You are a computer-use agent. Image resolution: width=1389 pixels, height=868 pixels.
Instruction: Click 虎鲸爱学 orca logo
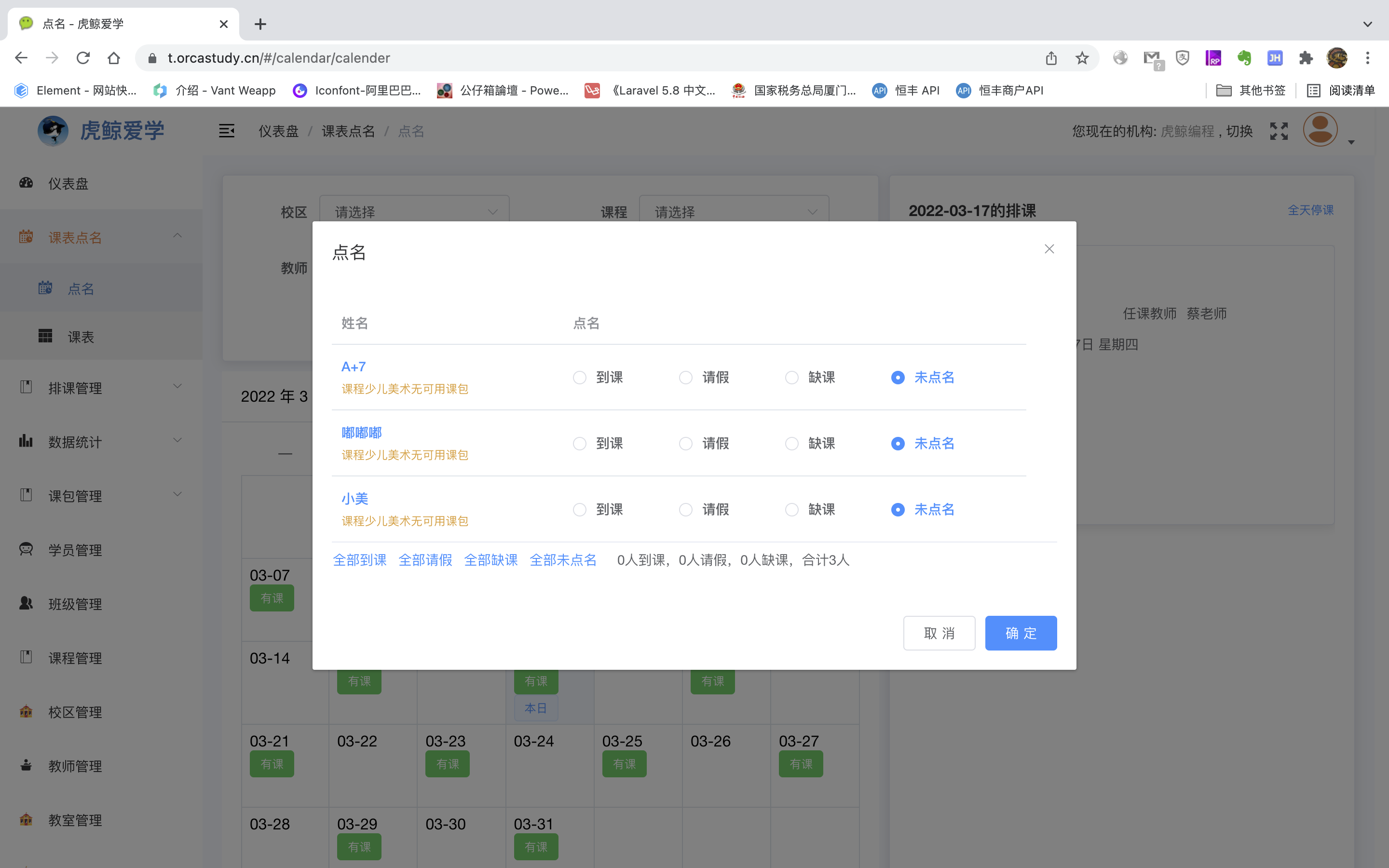click(x=53, y=131)
